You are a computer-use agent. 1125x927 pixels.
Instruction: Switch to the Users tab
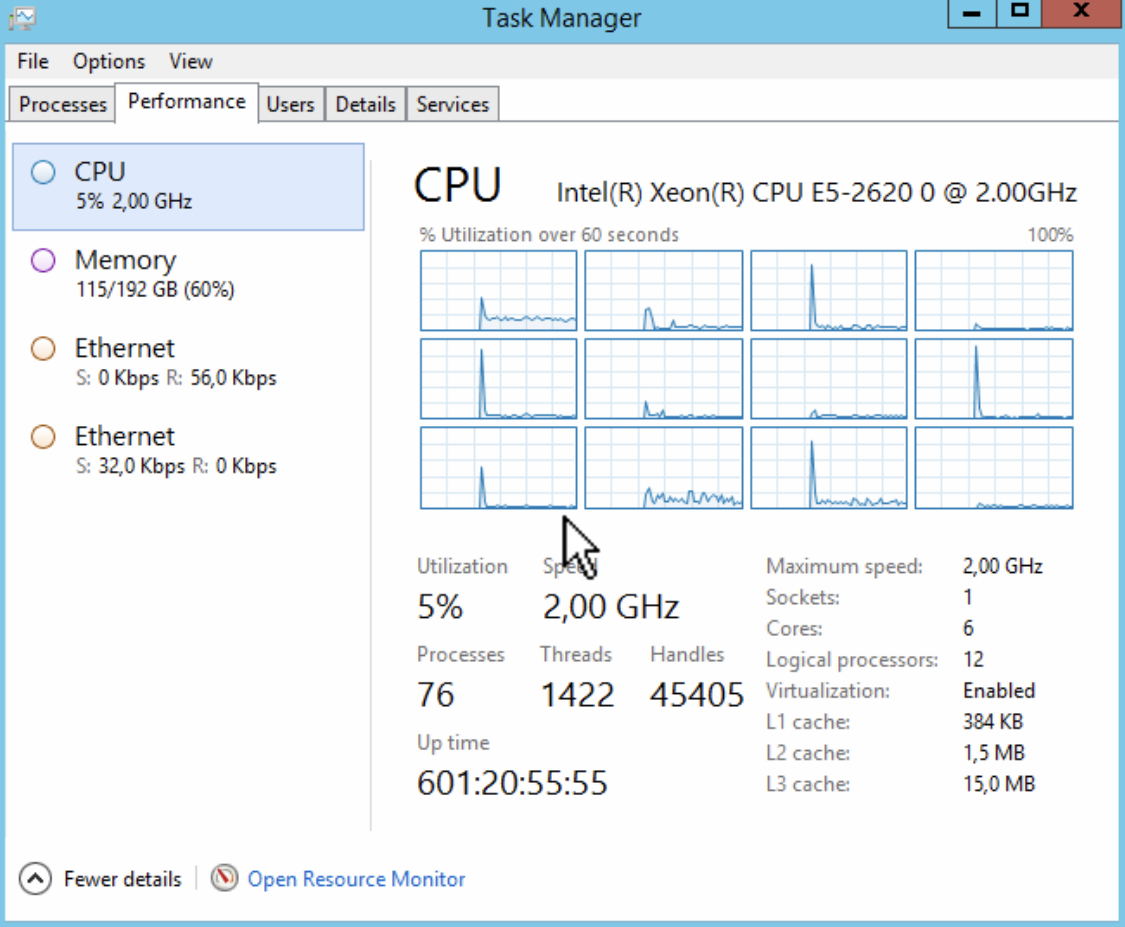[x=290, y=104]
